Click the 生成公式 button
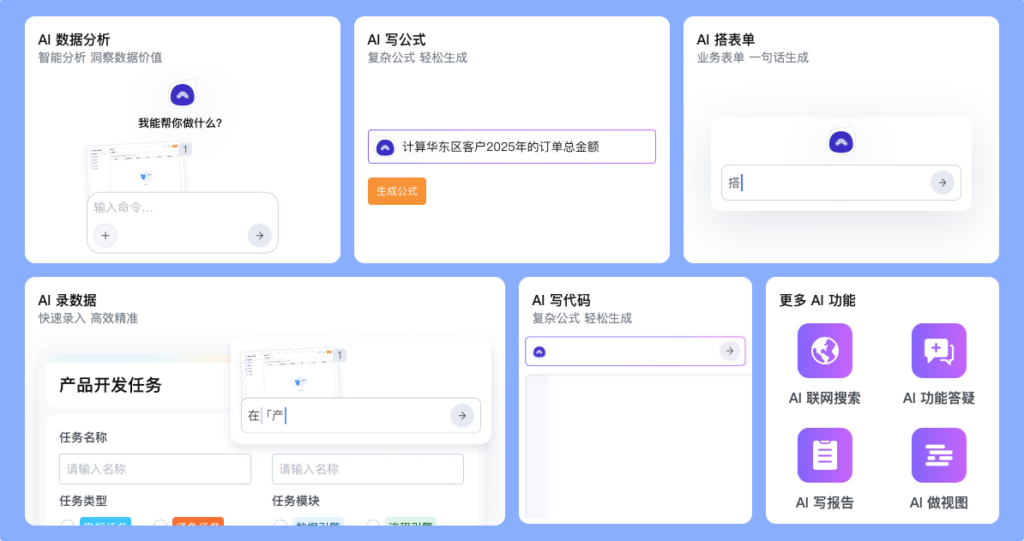 397,191
